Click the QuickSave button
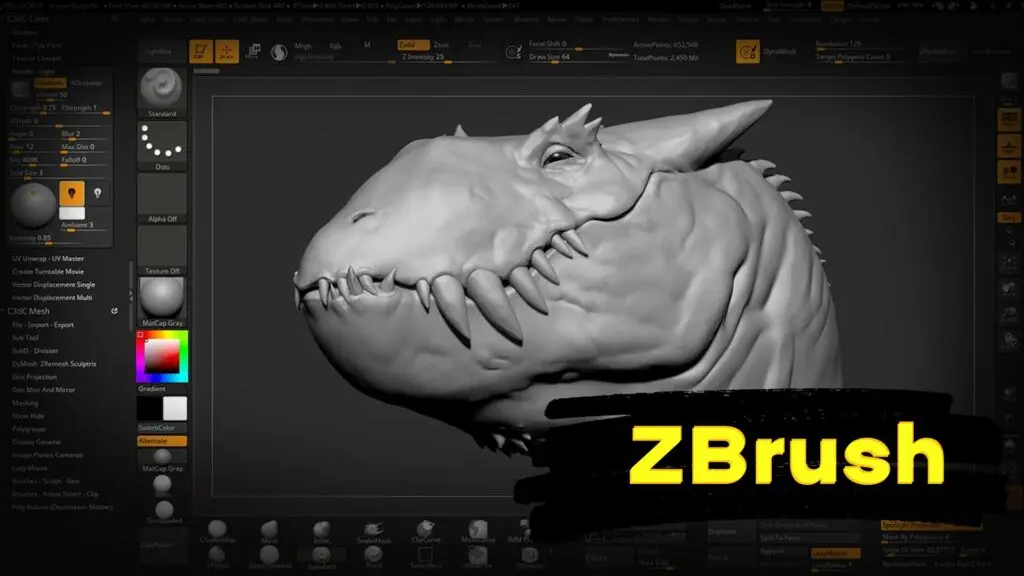Viewport: 1024px width, 576px height. (735, 6)
